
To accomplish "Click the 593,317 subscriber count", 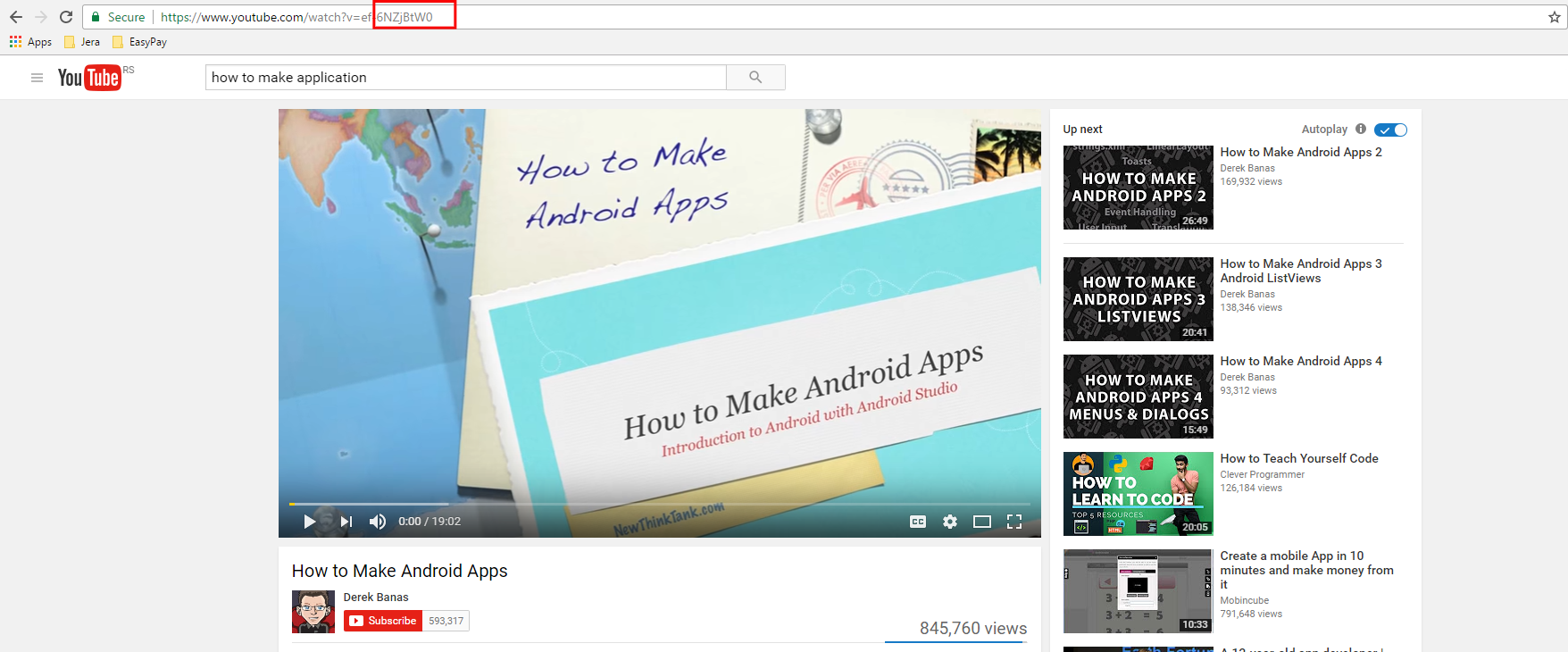I will click(x=446, y=621).
